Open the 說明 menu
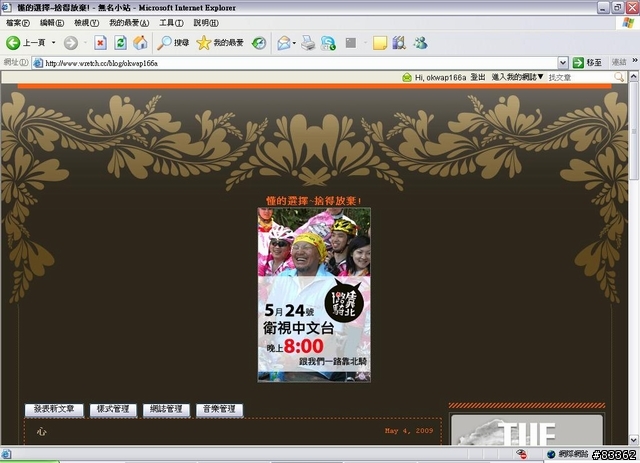 tap(206, 23)
